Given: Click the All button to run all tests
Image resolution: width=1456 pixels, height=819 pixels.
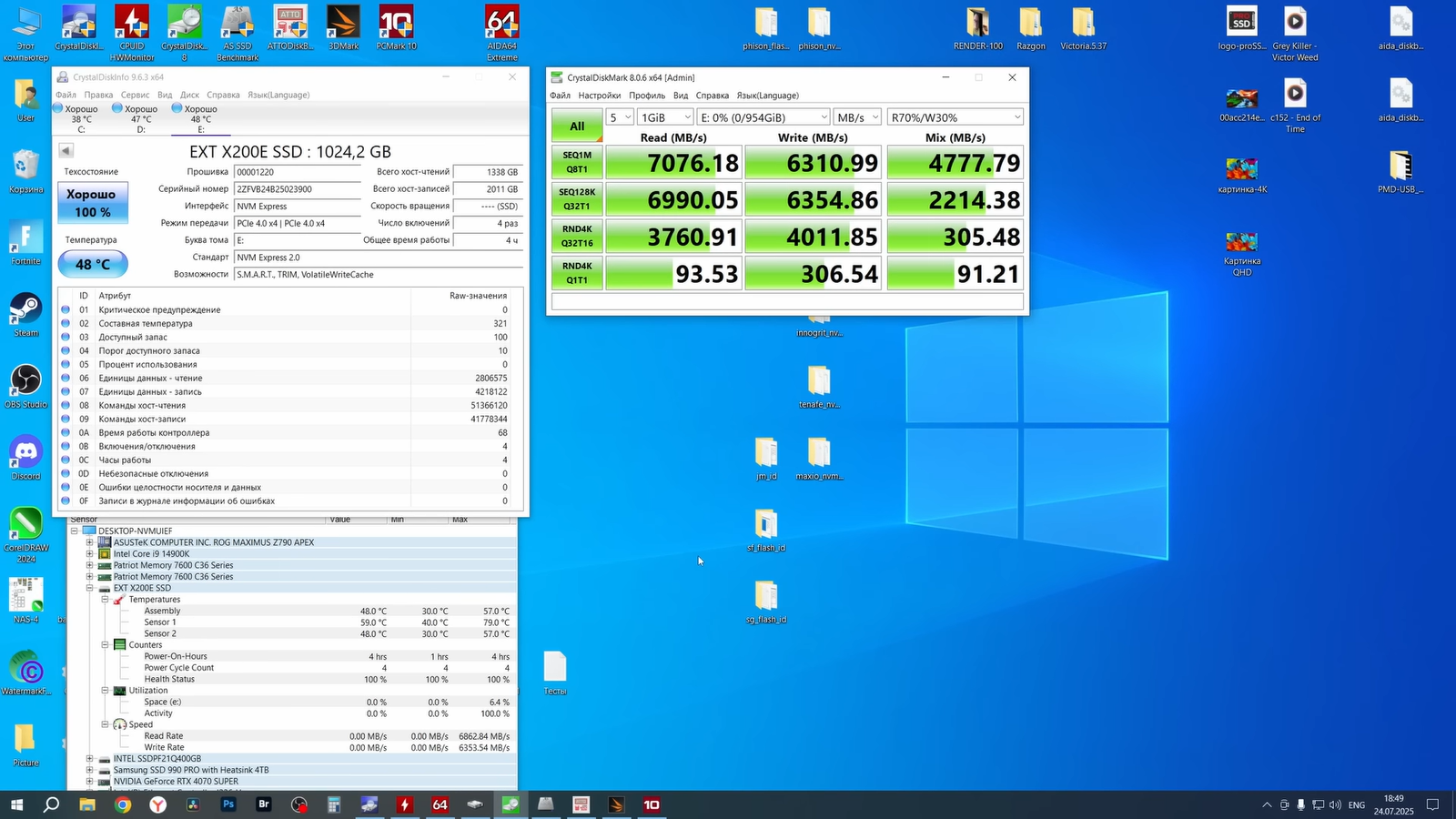Looking at the screenshot, I should (577, 126).
